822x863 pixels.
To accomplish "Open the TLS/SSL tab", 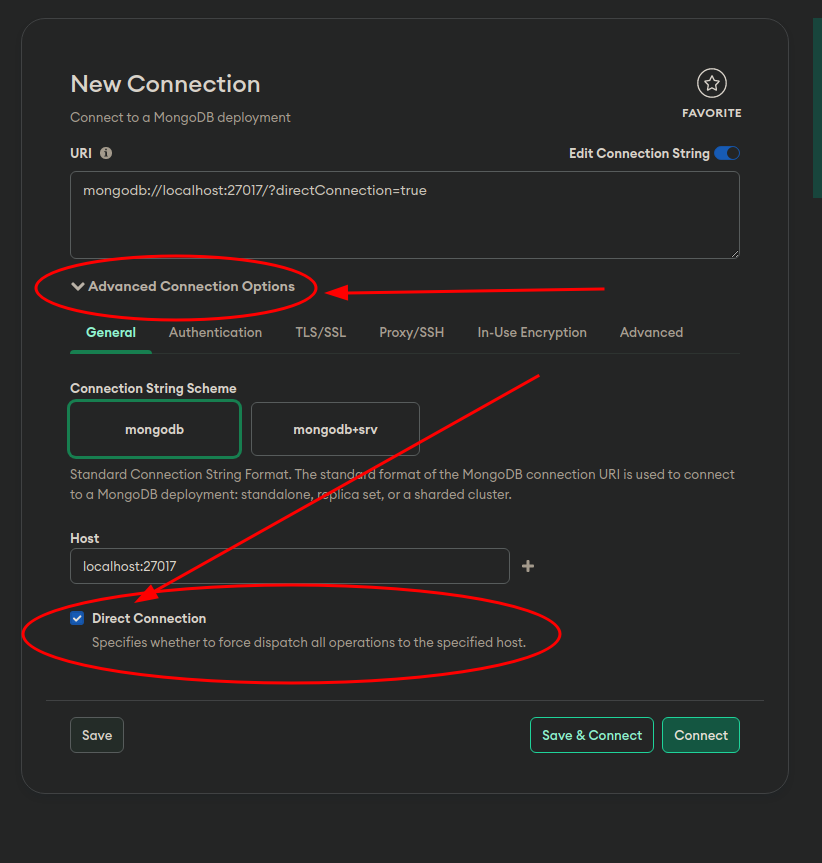I will click(x=320, y=332).
